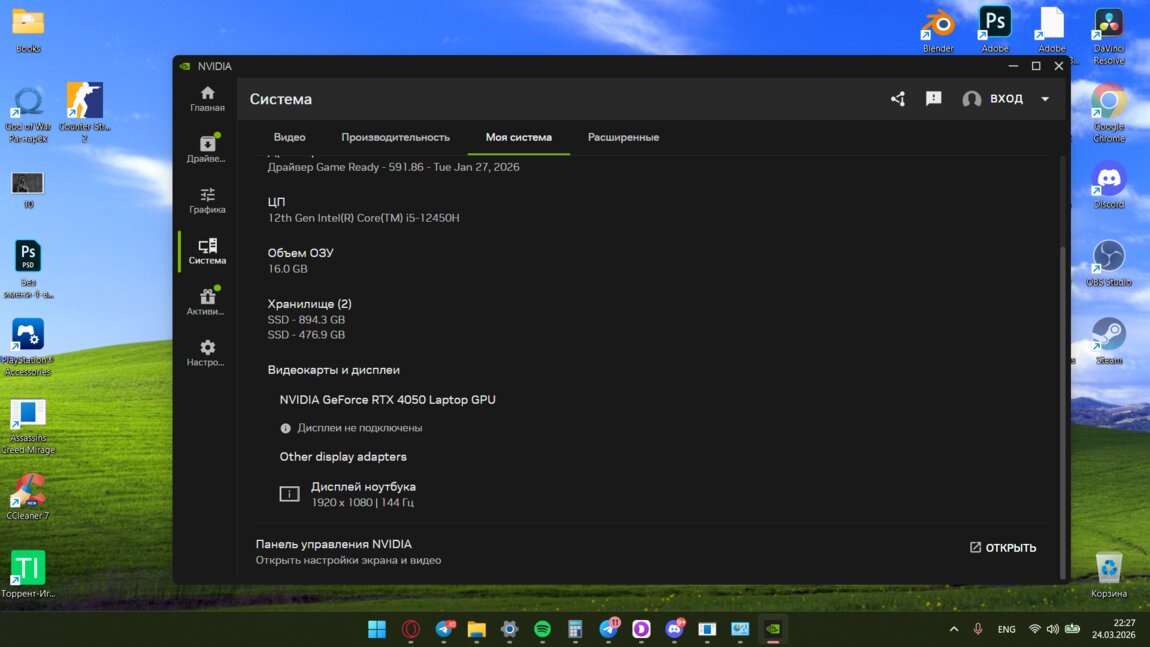Open Spotify from the taskbar

(x=542, y=629)
